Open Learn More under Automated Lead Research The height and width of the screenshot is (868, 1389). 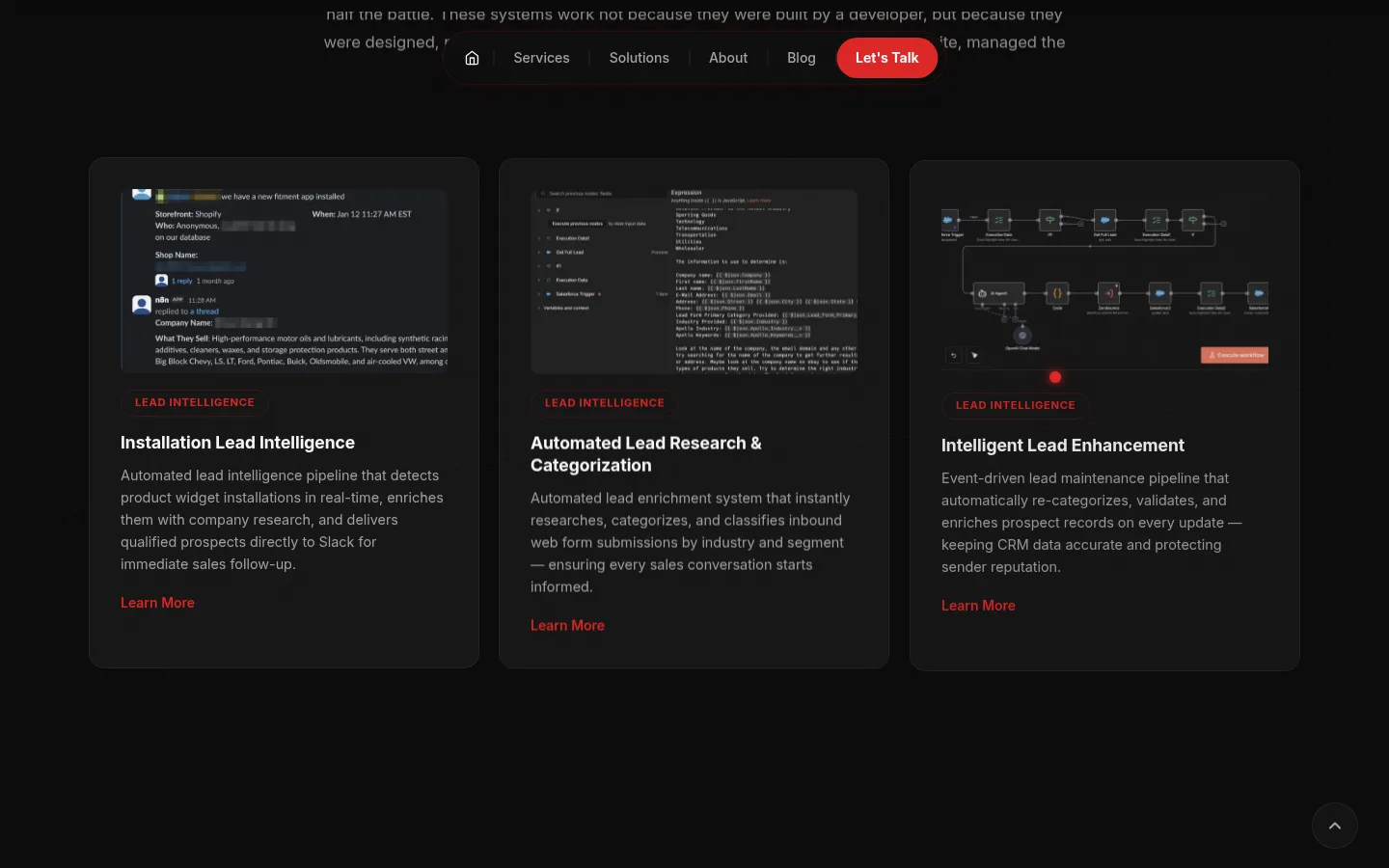coord(567,625)
